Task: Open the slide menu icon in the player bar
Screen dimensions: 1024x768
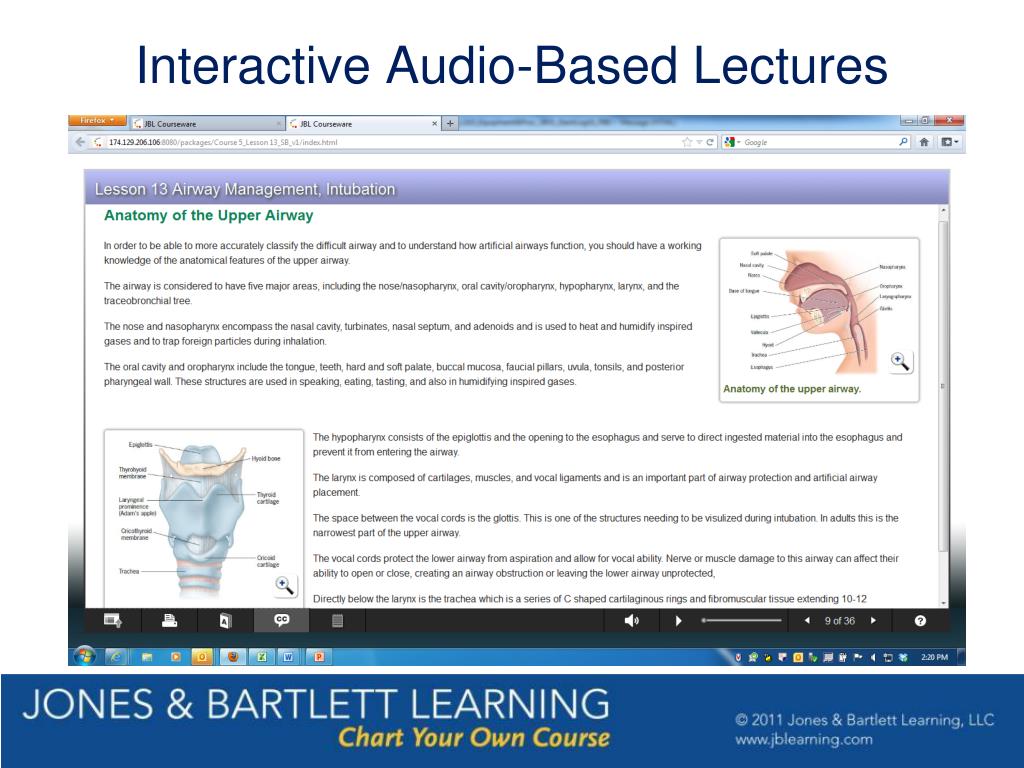Action: tap(113, 621)
